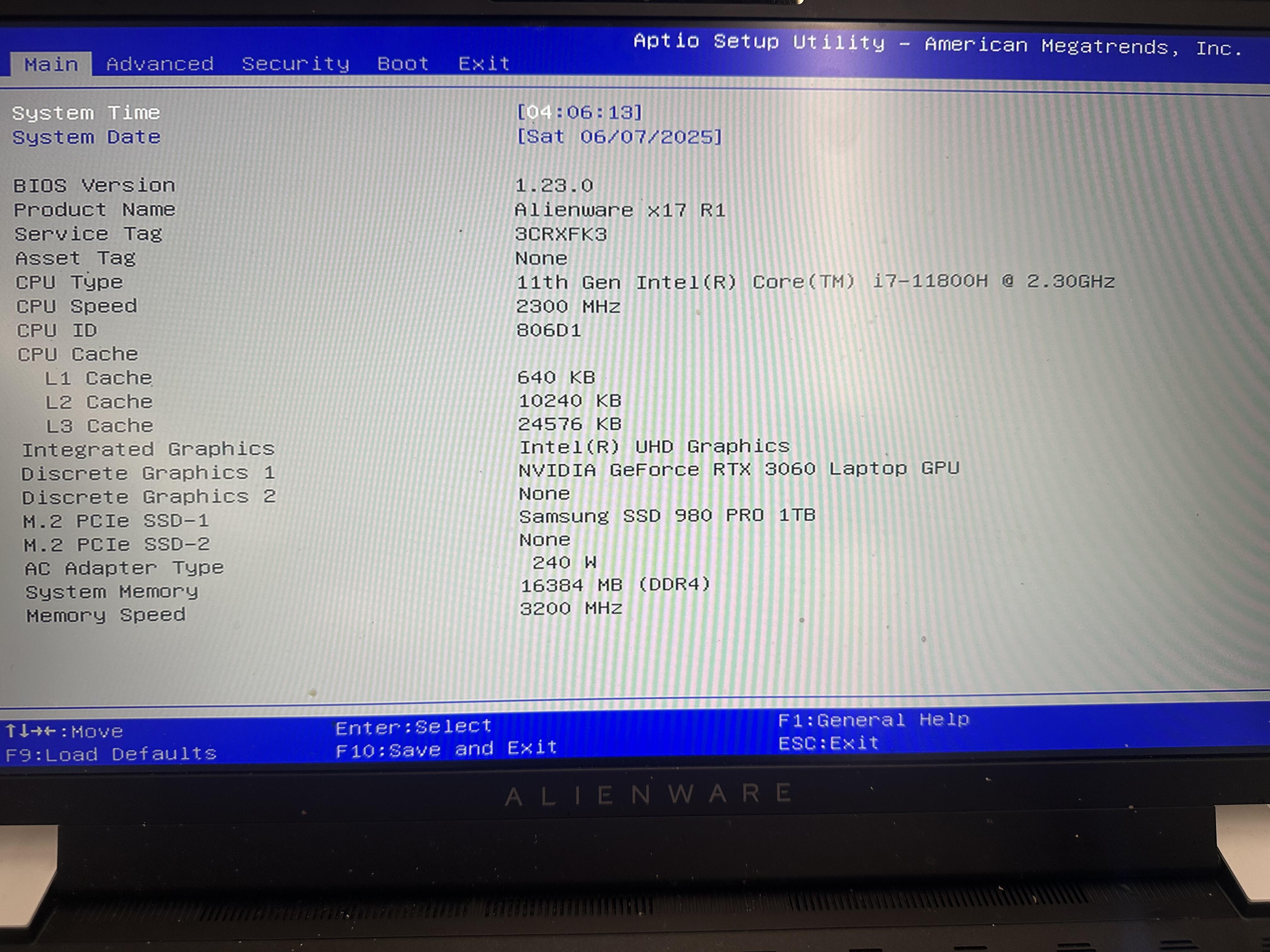Click the 16384 MB (DDR4) value
The image size is (1270, 952).
click(x=615, y=585)
